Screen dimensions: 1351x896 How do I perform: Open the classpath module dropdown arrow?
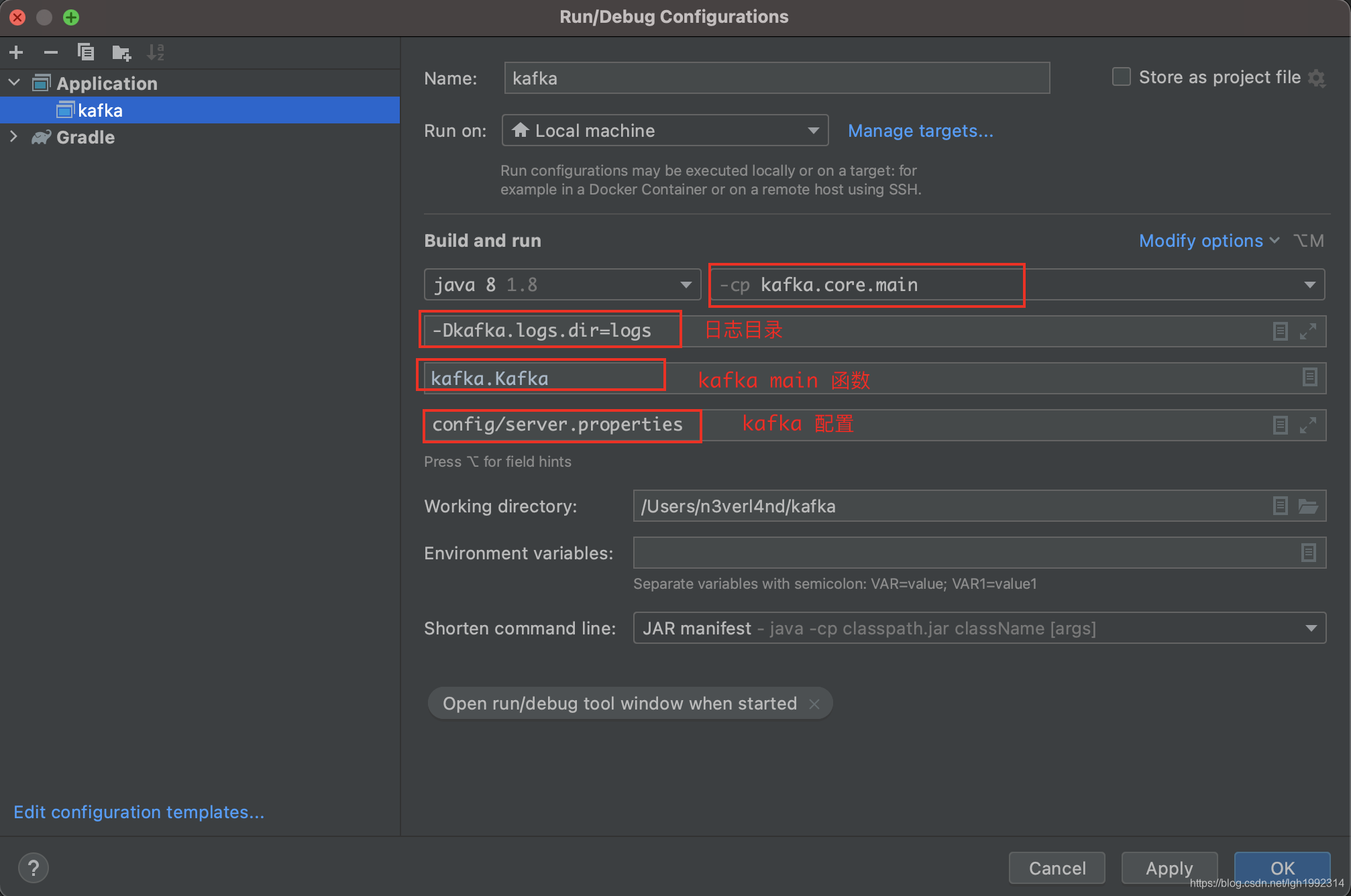coord(1309,285)
